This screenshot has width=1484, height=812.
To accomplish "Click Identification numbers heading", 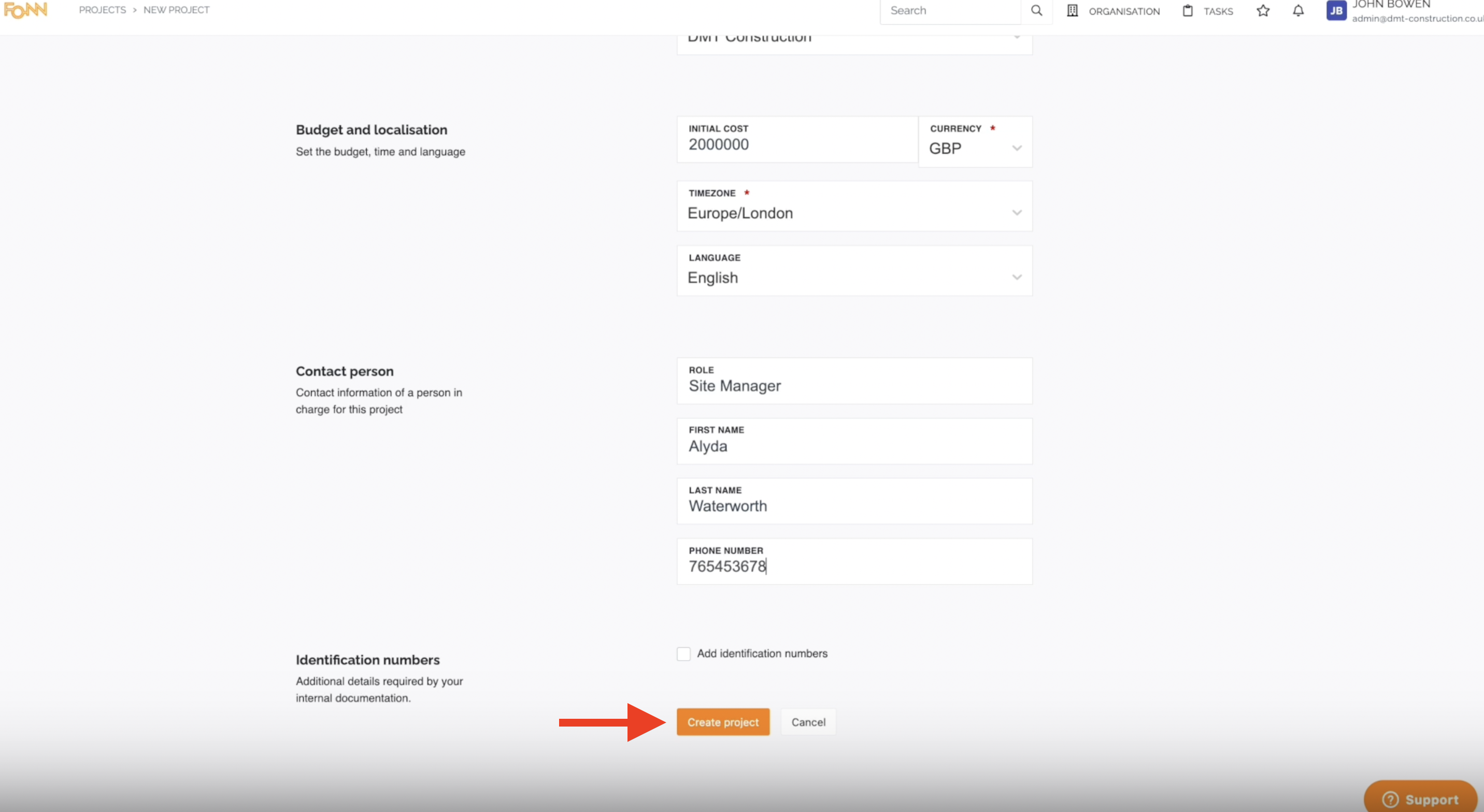I will tap(367, 659).
